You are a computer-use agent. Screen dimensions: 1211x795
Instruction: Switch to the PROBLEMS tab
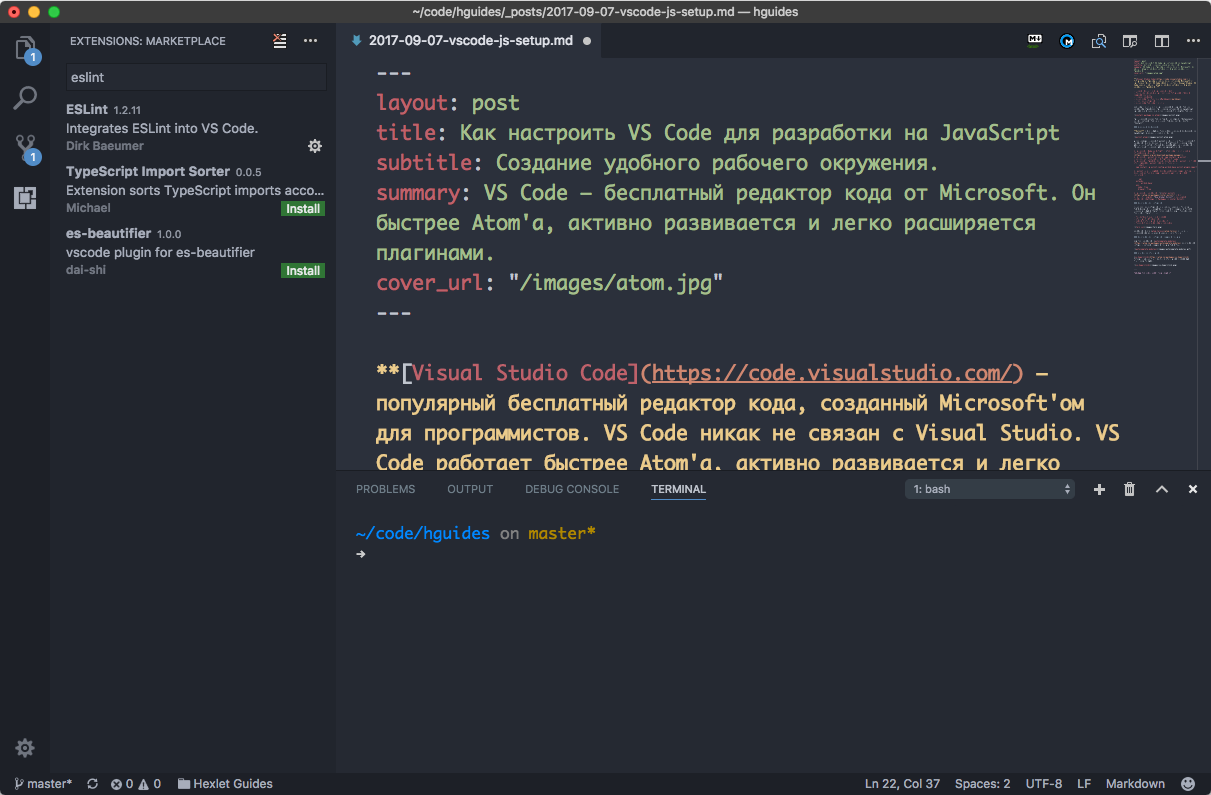385,489
